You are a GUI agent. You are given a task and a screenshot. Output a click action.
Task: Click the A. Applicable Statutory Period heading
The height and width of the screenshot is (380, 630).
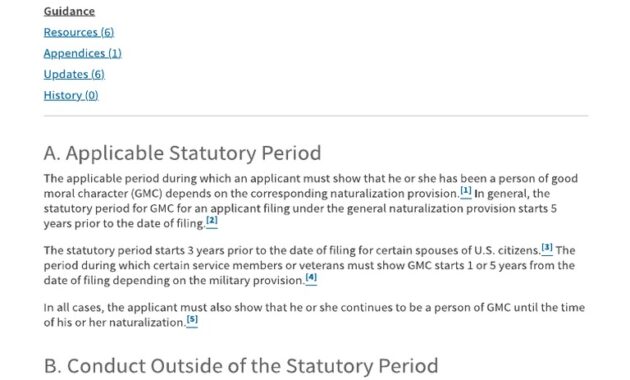(x=182, y=153)
